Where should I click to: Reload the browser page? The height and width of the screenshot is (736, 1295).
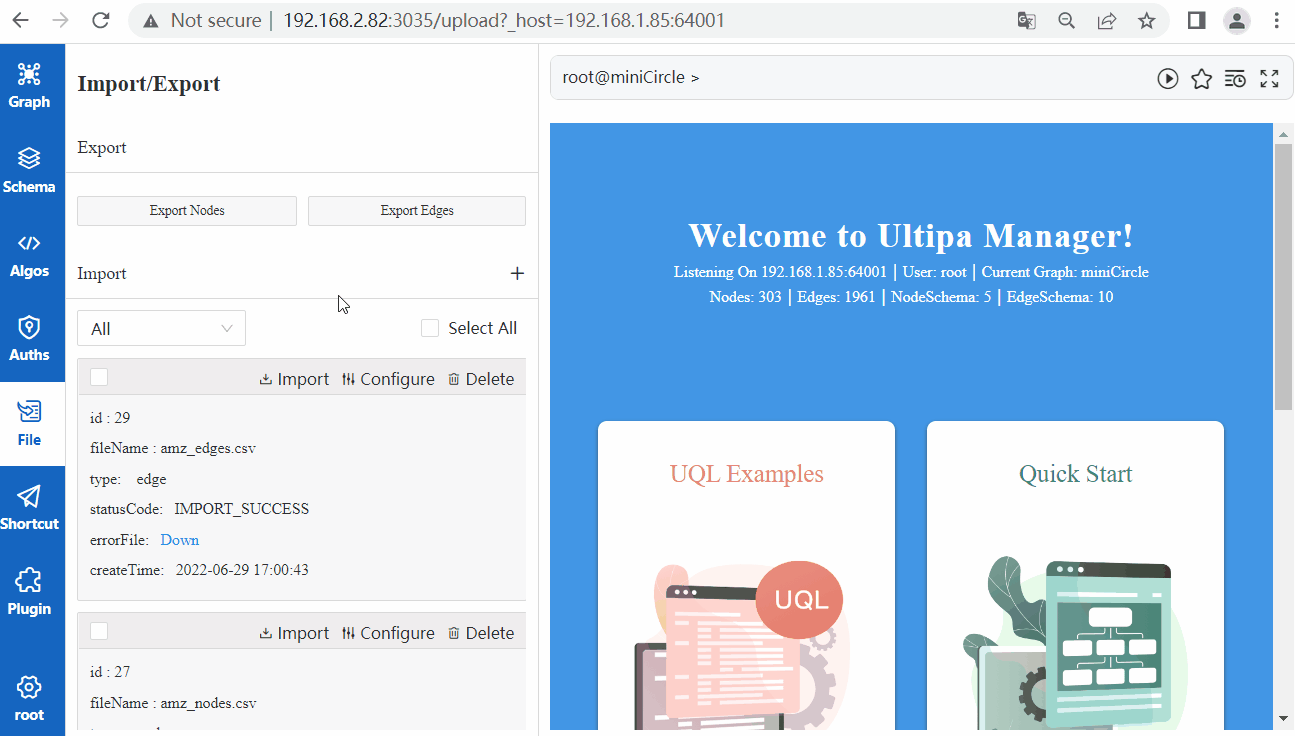click(100, 20)
